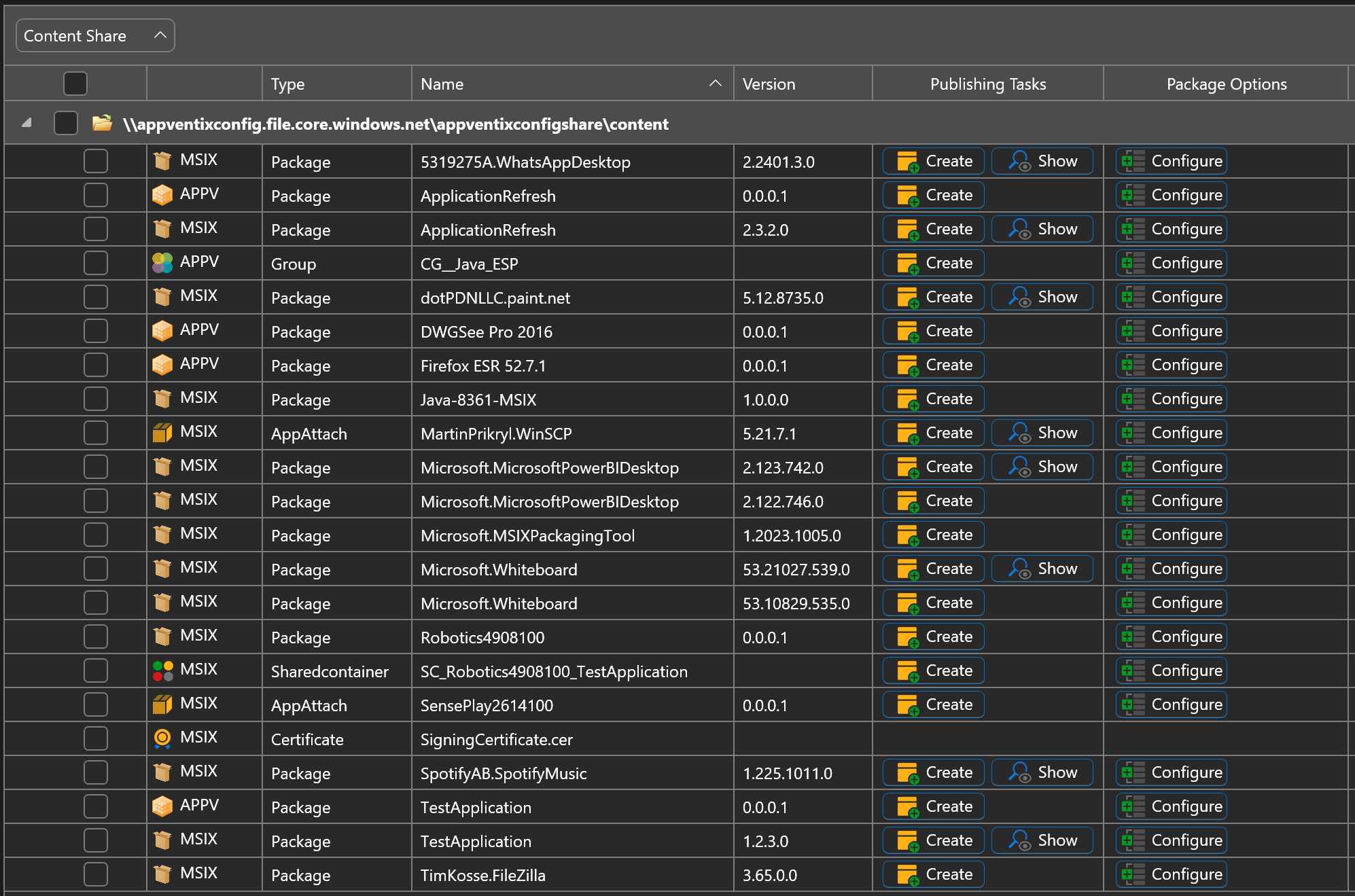This screenshot has width=1355, height=896.
Task: Click APPV package icon for DWGSee Pro 2016
Action: 162,331
